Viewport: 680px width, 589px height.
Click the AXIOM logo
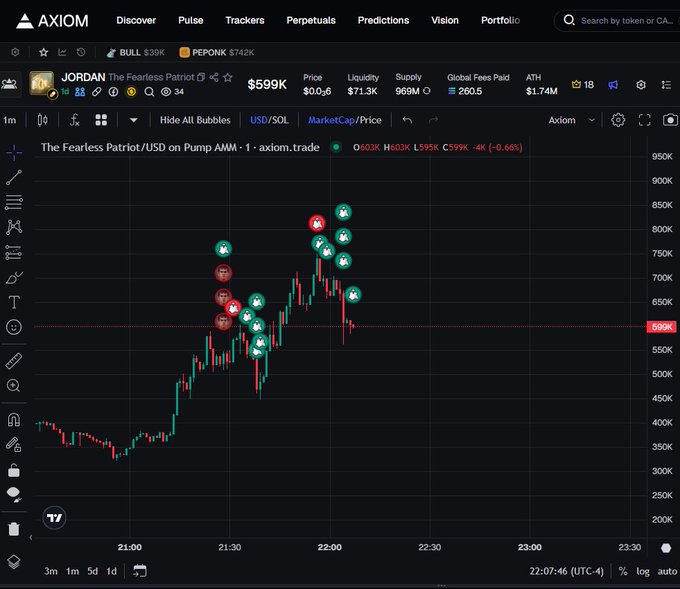(x=52, y=20)
